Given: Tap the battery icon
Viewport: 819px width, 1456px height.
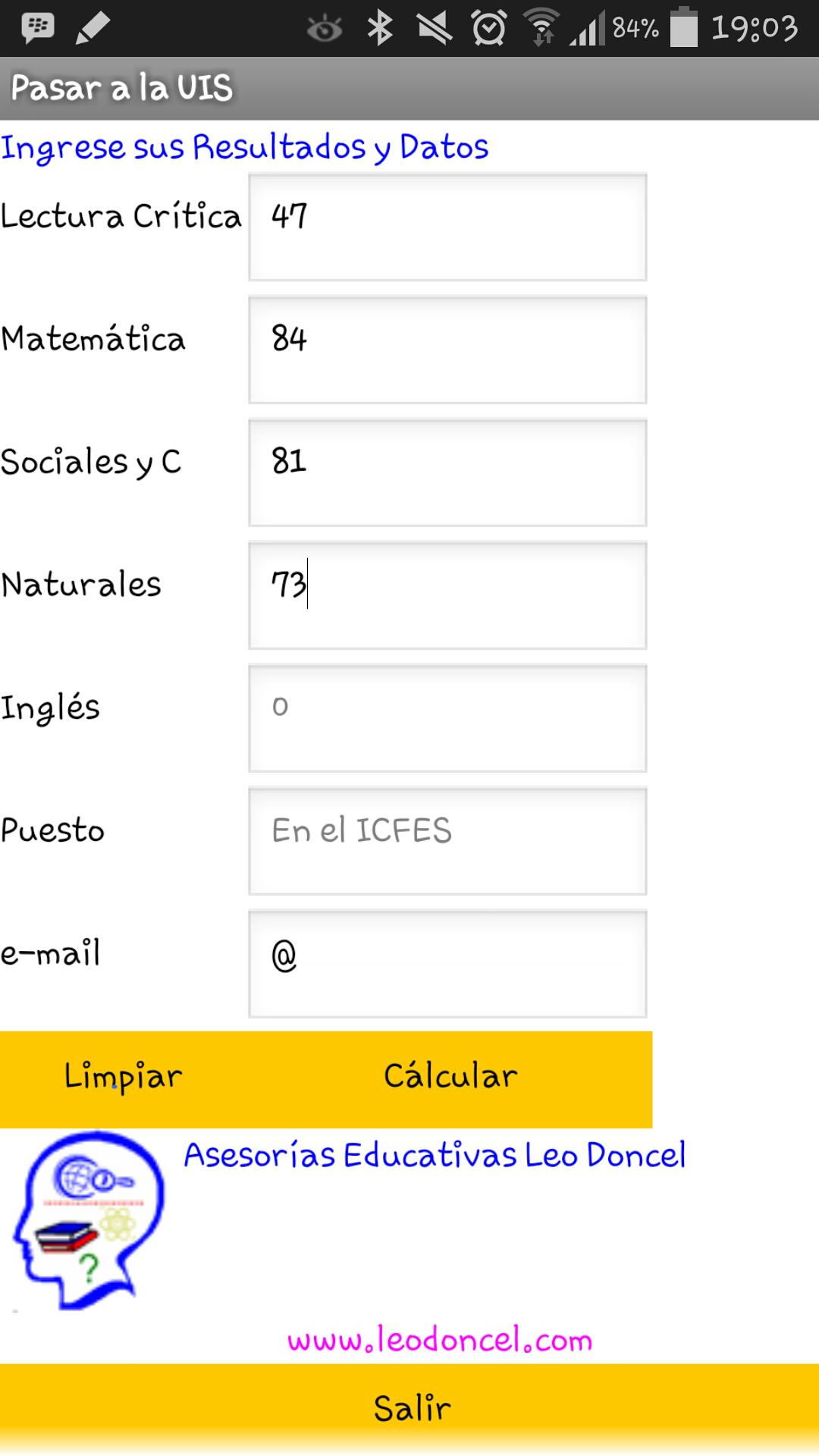Looking at the screenshot, I should [683, 28].
